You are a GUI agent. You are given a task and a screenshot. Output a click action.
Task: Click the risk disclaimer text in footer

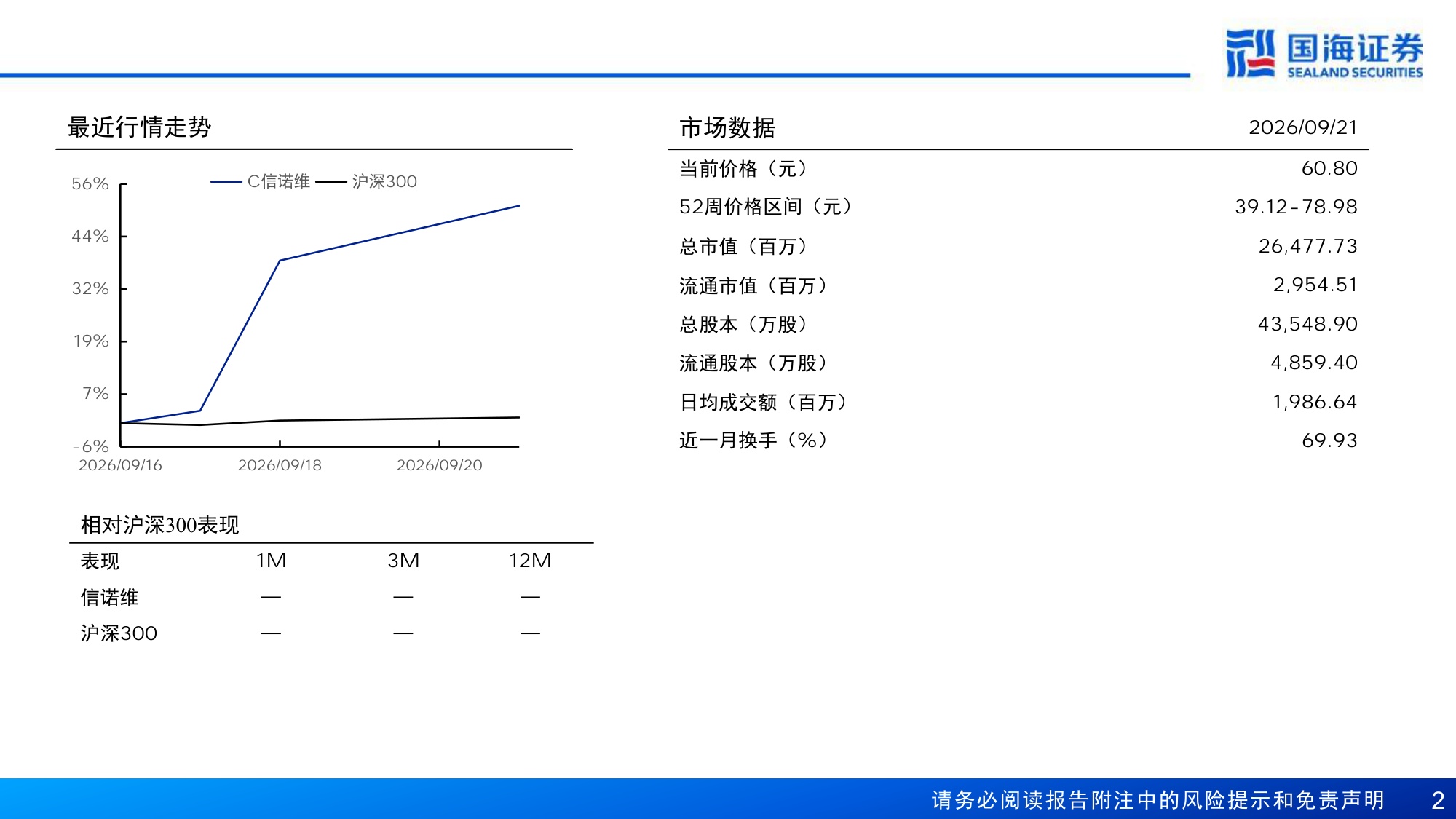pos(1158,800)
